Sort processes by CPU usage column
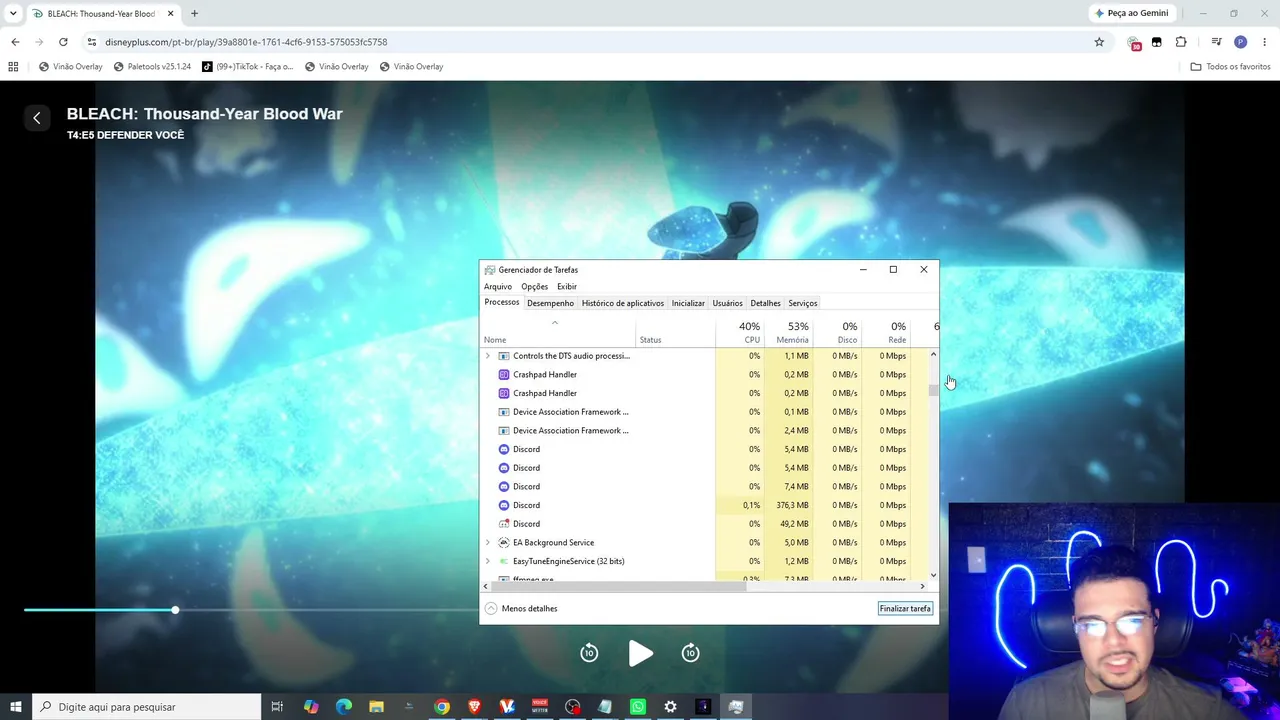 (741, 333)
